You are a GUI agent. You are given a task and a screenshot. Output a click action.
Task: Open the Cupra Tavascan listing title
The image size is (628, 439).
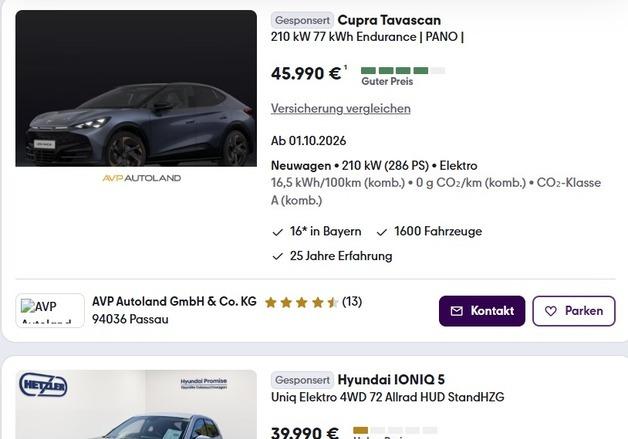tap(389, 20)
